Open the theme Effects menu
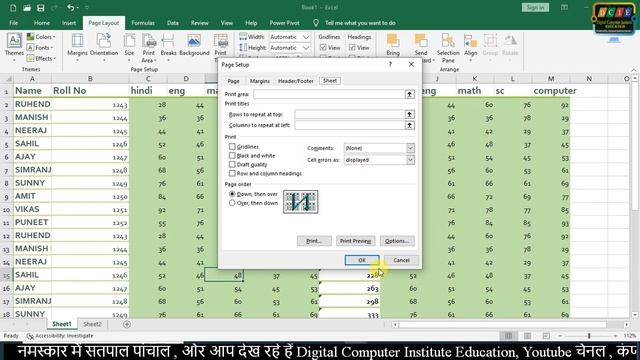The image size is (640, 360). 41,58
